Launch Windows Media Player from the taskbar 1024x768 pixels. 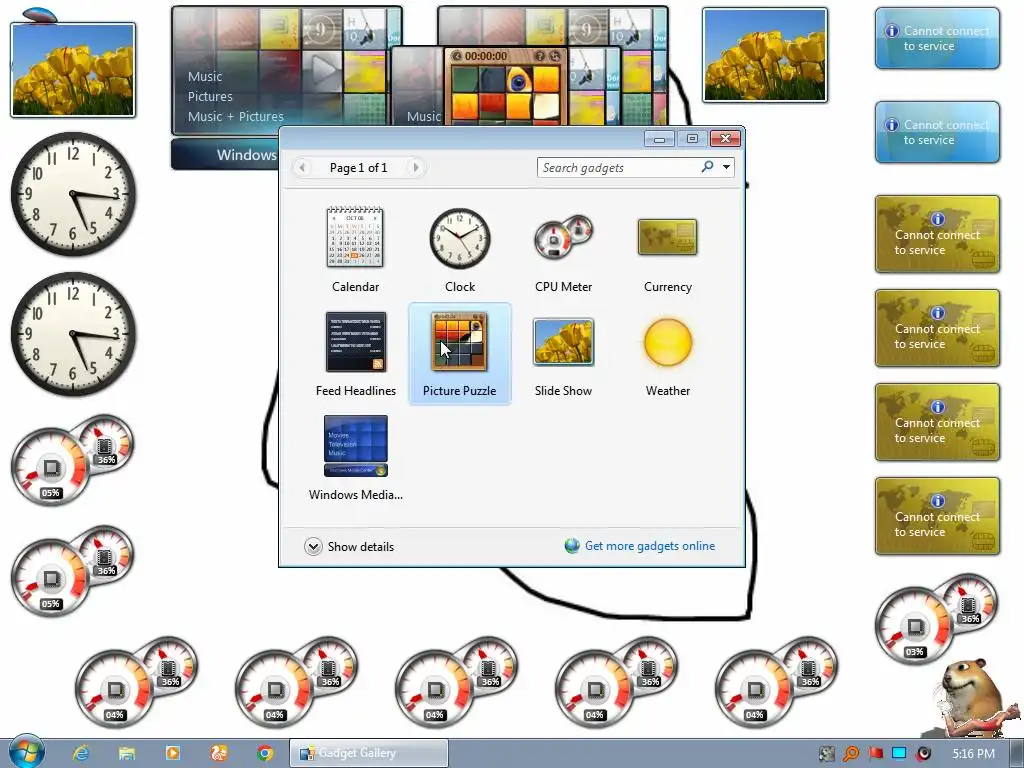tap(172, 753)
